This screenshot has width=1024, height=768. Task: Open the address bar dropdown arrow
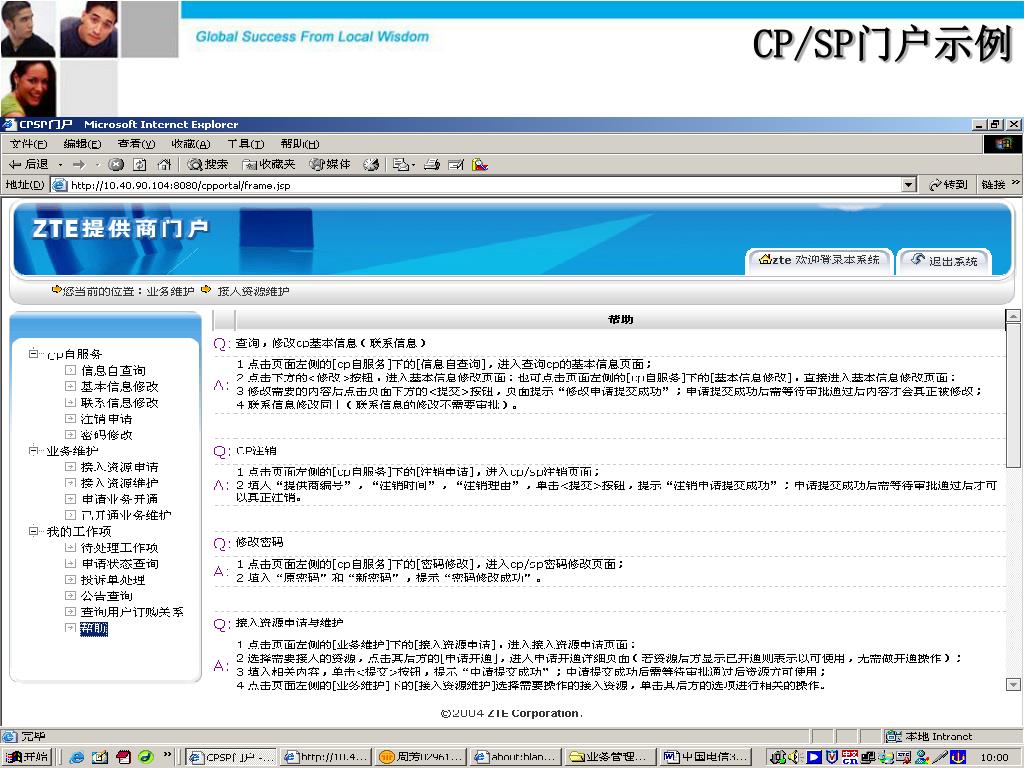(x=908, y=185)
